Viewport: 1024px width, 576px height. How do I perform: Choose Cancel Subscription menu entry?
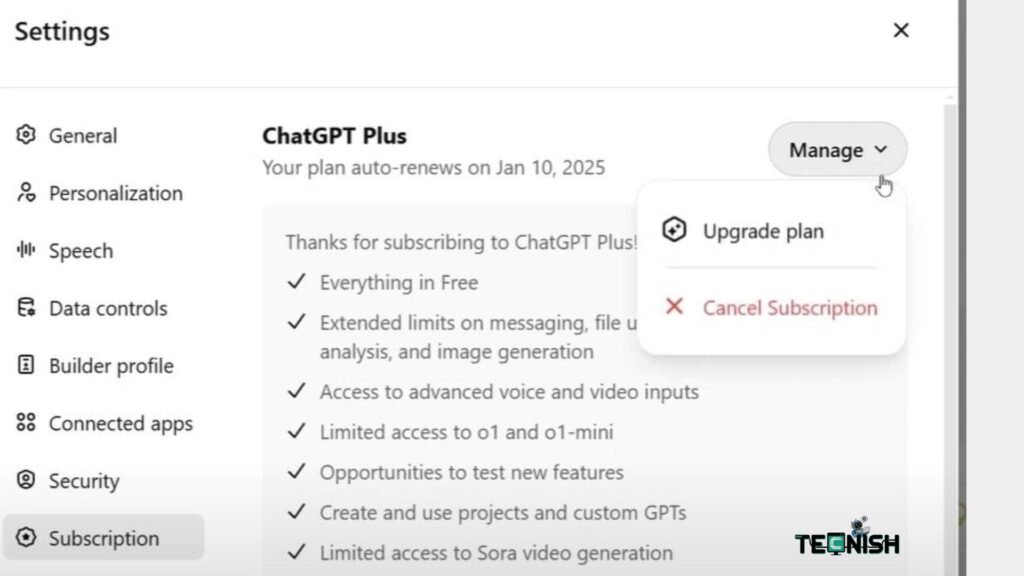point(789,307)
